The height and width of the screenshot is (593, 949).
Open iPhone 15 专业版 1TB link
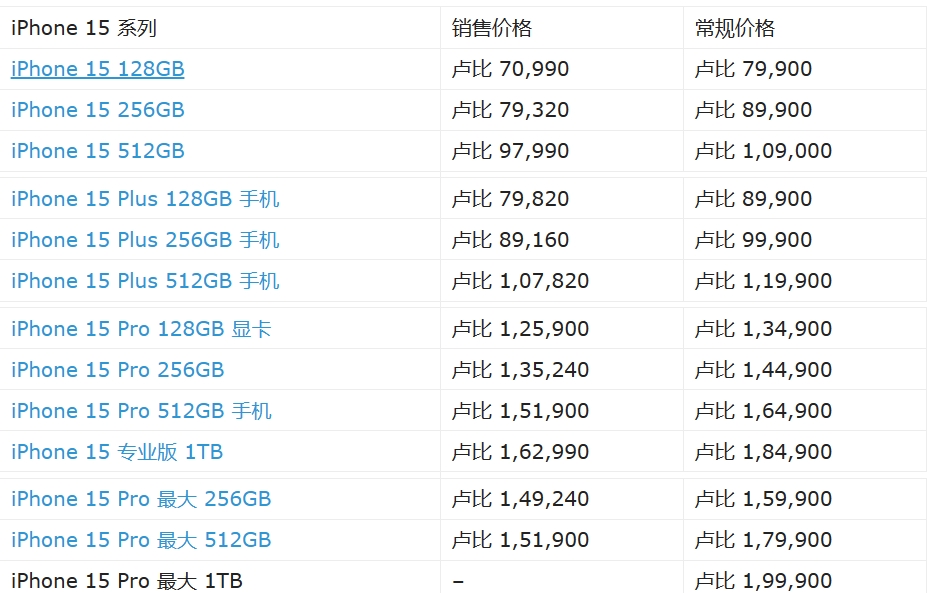tap(116, 452)
